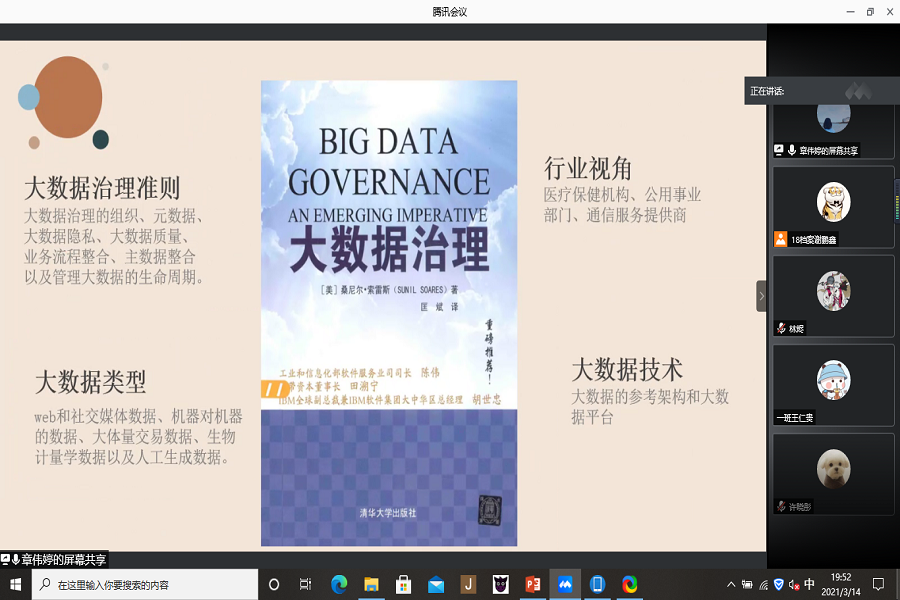The image size is (900, 600).
Task: Click the Cortana circle icon
Action: point(274,584)
